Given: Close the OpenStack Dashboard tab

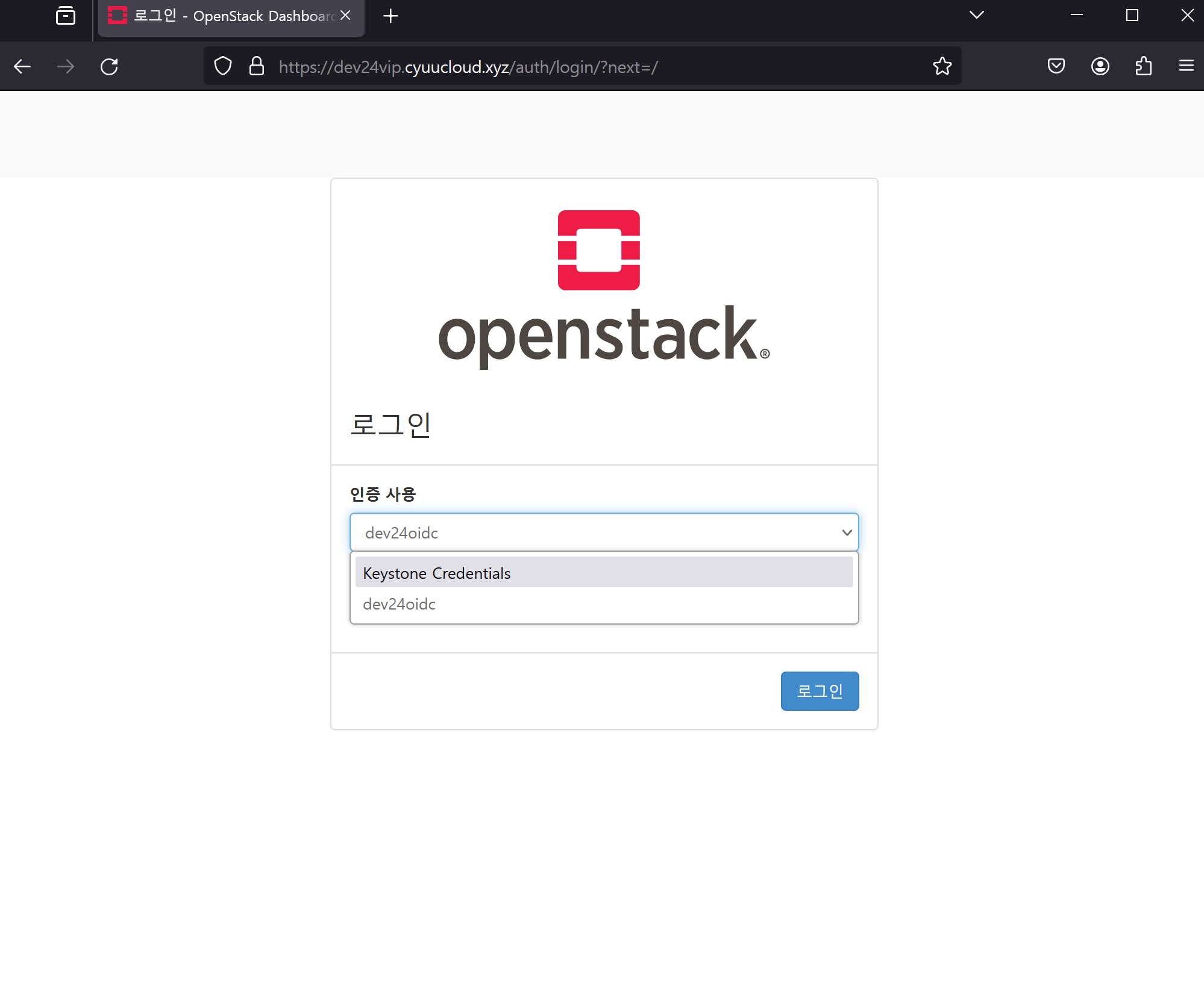Looking at the screenshot, I should point(345,16).
